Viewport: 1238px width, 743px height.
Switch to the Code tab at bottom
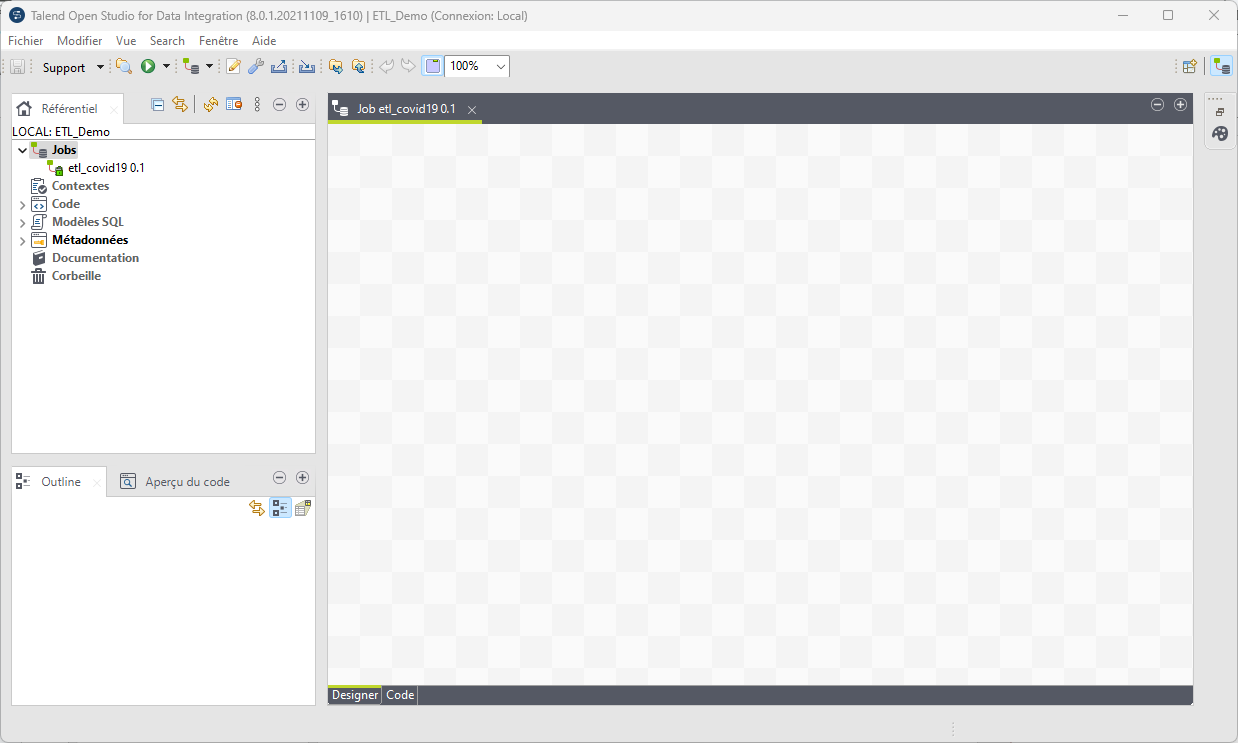(400, 695)
